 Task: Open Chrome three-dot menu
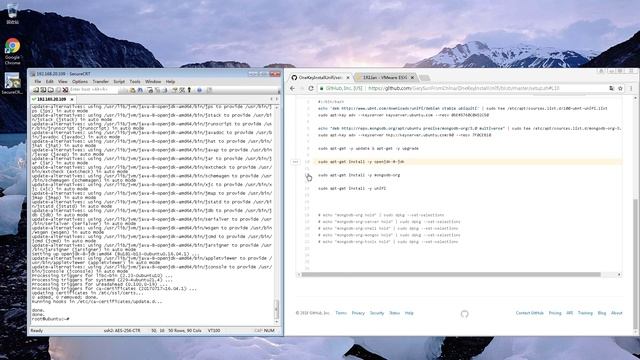point(631,88)
